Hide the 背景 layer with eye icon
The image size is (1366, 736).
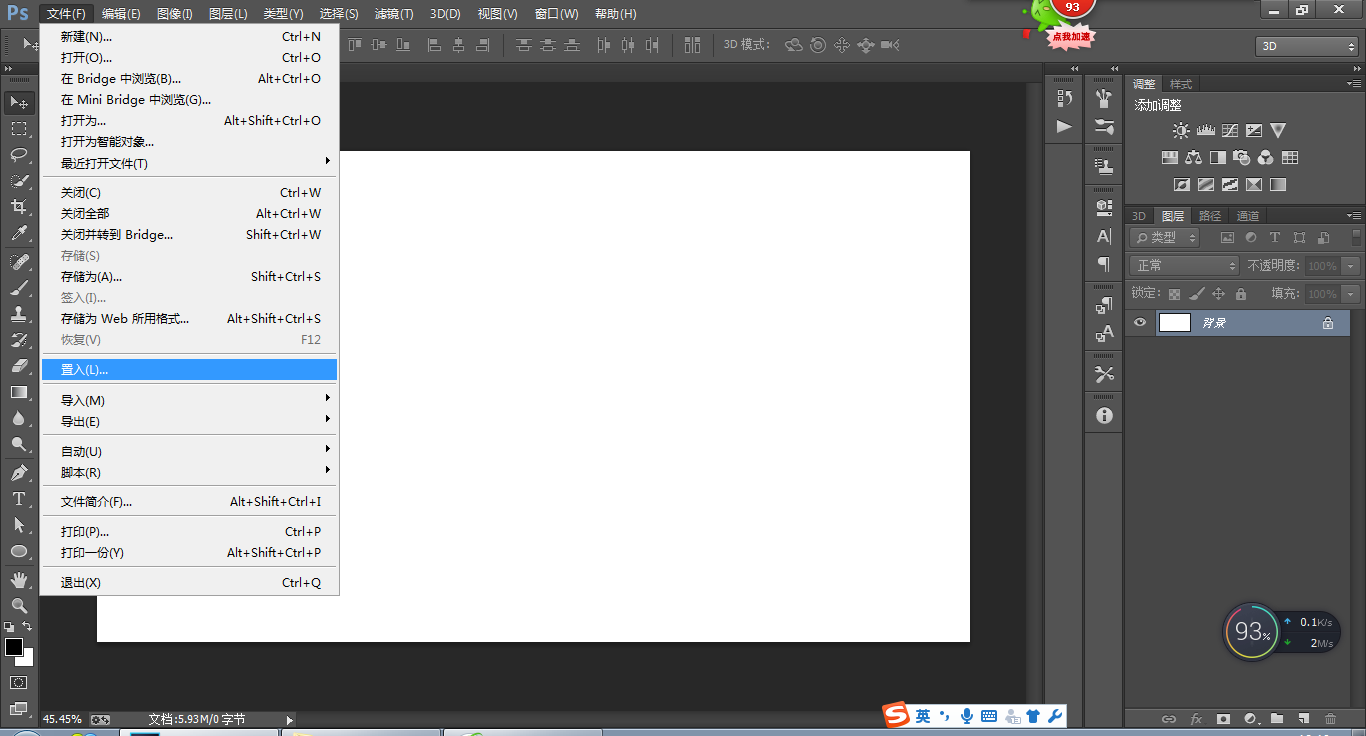click(x=1139, y=323)
